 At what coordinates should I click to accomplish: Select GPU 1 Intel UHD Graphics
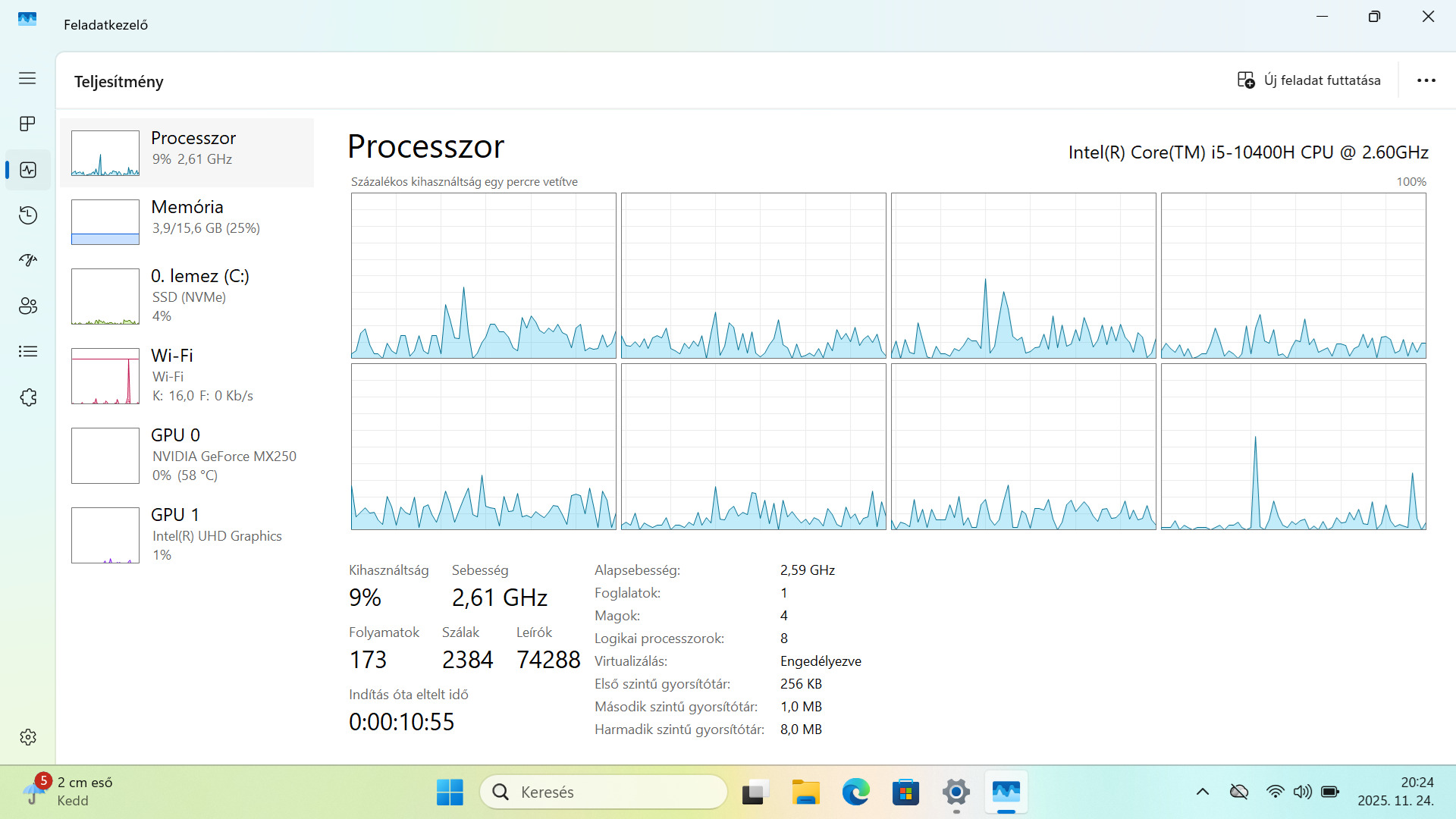187,535
